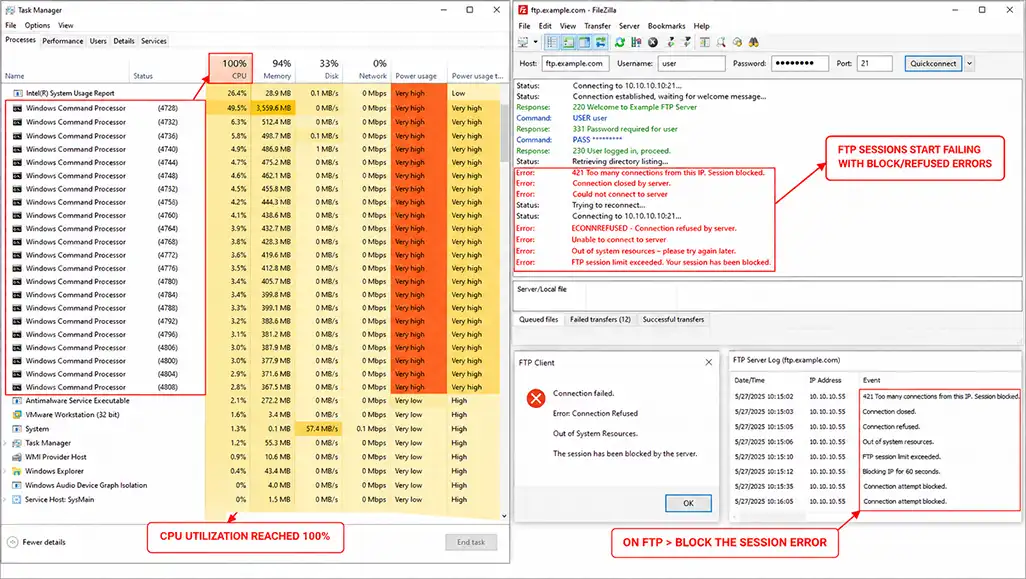Click the Task Manager scrollbar down arrow

tap(504, 516)
